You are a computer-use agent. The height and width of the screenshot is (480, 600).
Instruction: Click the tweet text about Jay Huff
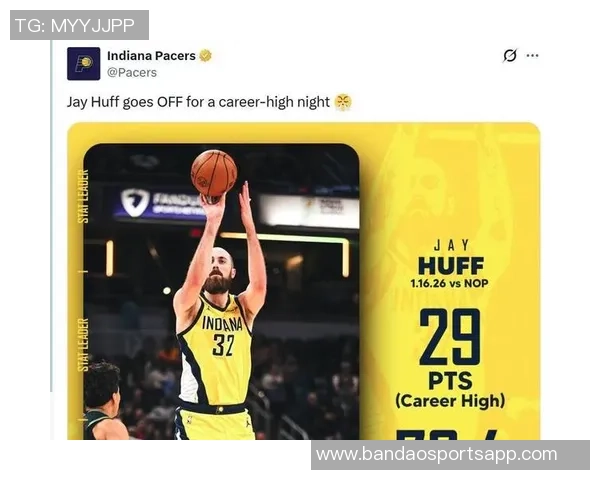pos(198,102)
